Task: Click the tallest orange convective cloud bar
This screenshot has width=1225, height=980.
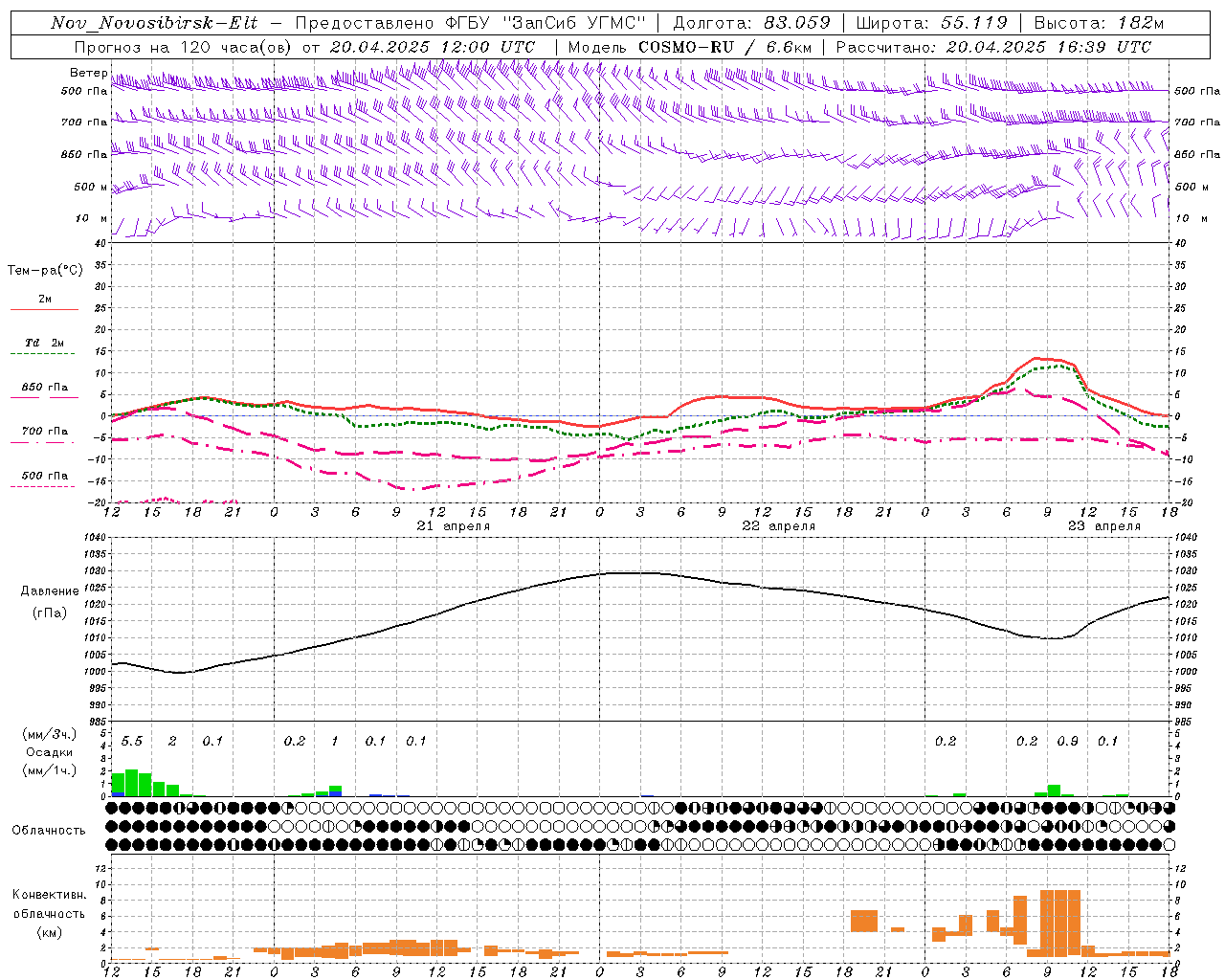Action: coord(1060,924)
